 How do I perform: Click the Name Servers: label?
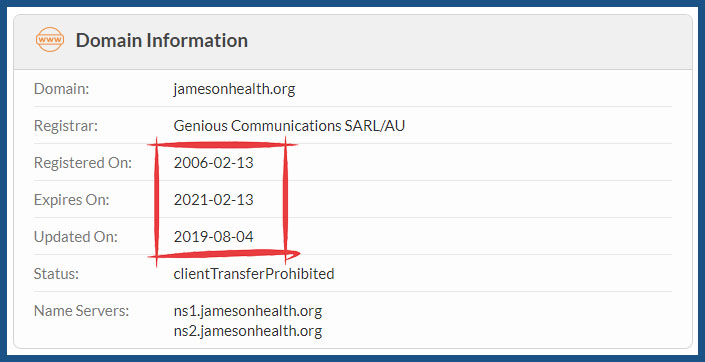pyautogui.click(x=81, y=311)
